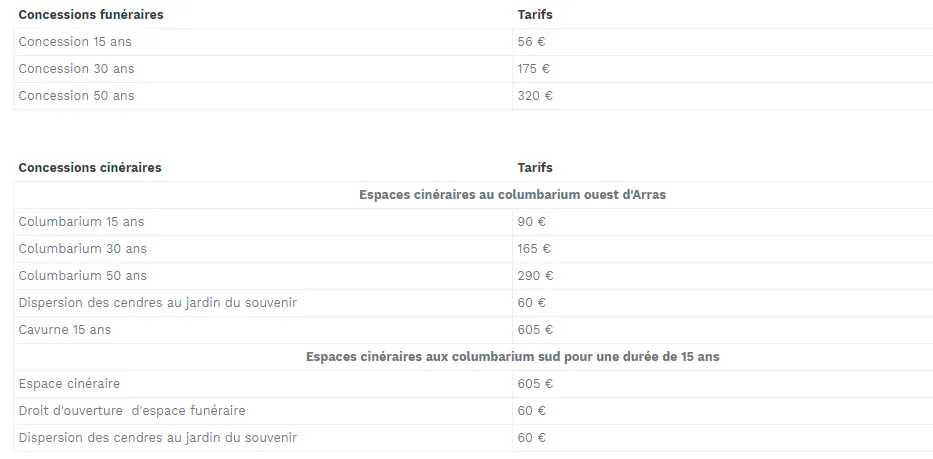Click the 175 € tariff cell

534,69
